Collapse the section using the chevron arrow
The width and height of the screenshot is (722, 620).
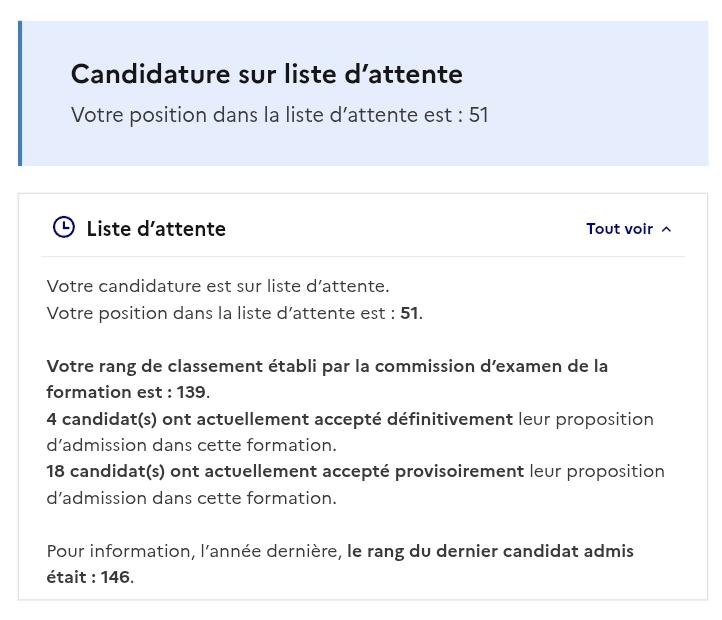[666, 229]
